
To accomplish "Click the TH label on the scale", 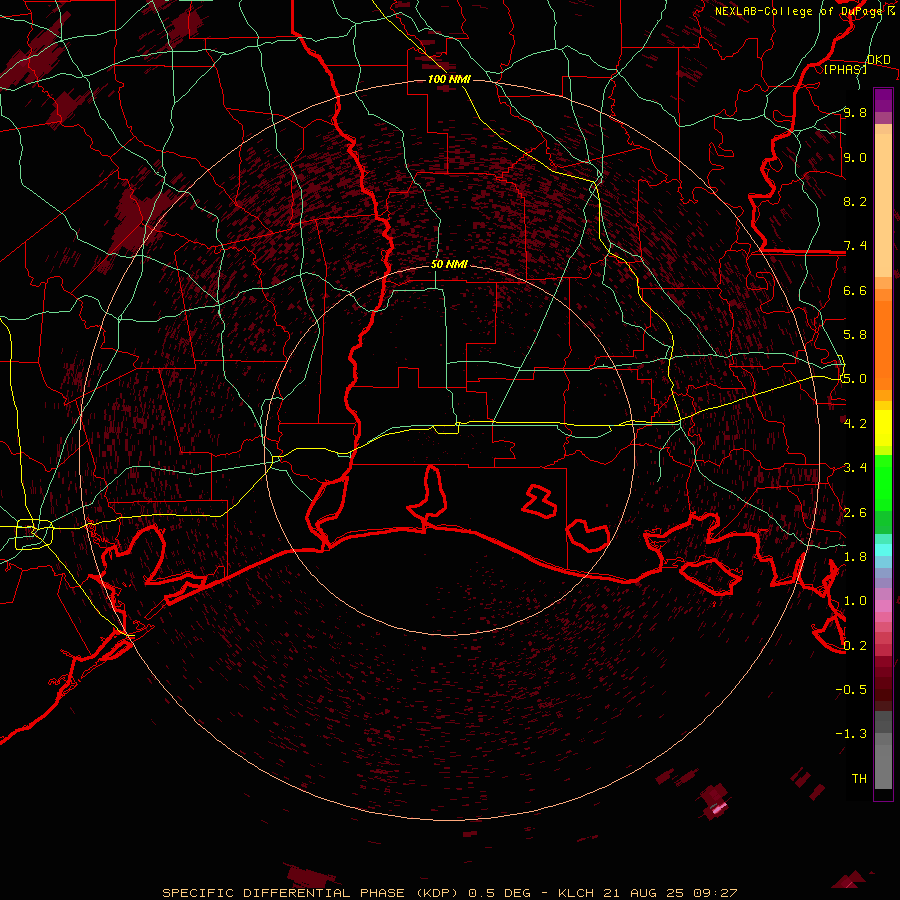I will [859, 778].
